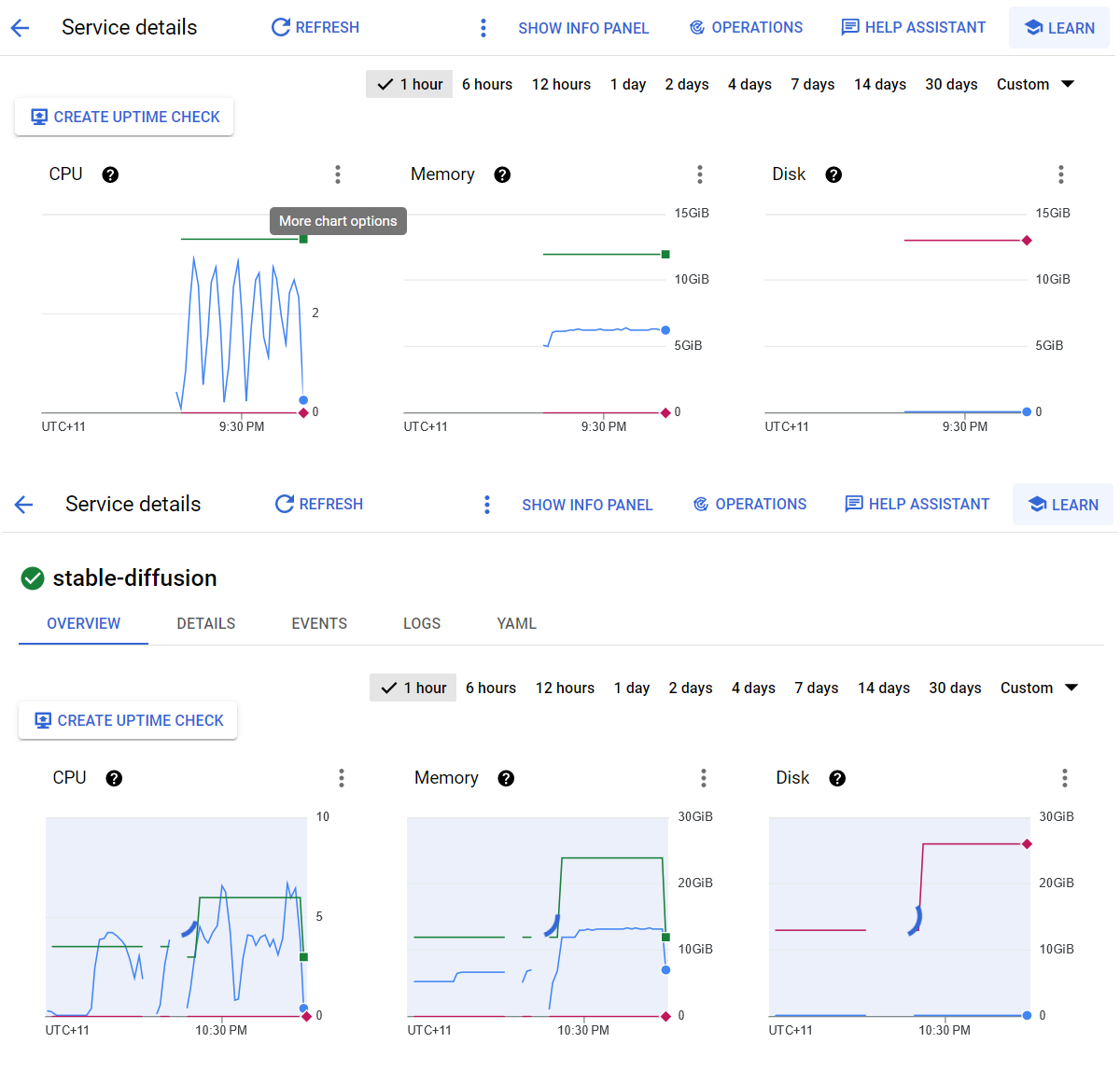Open lower HELP ASSISTANT
Viewport: 1120px width, 1071px height.
pyautogui.click(x=917, y=505)
